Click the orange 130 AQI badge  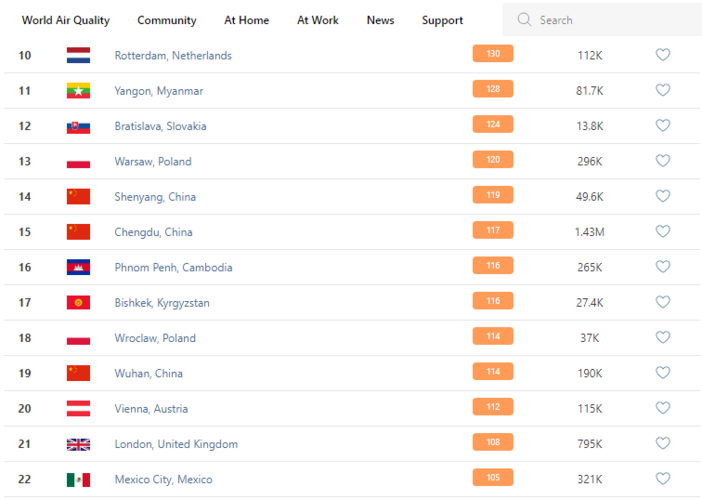coord(493,54)
